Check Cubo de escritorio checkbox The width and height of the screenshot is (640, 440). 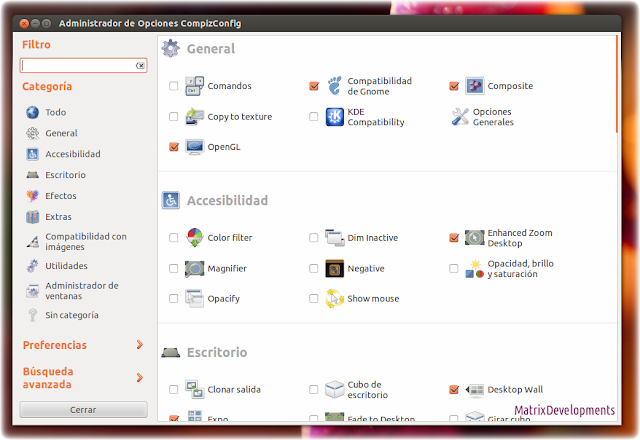314,389
